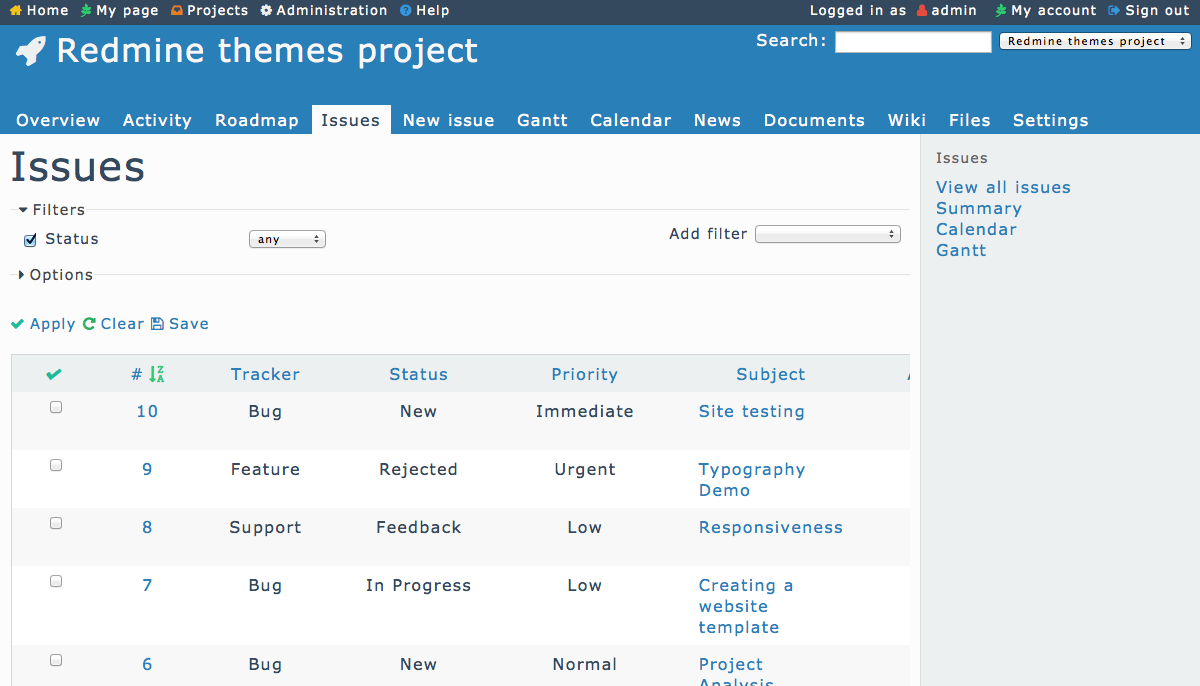Click the 'Immediate' priority cell

click(585, 411)
